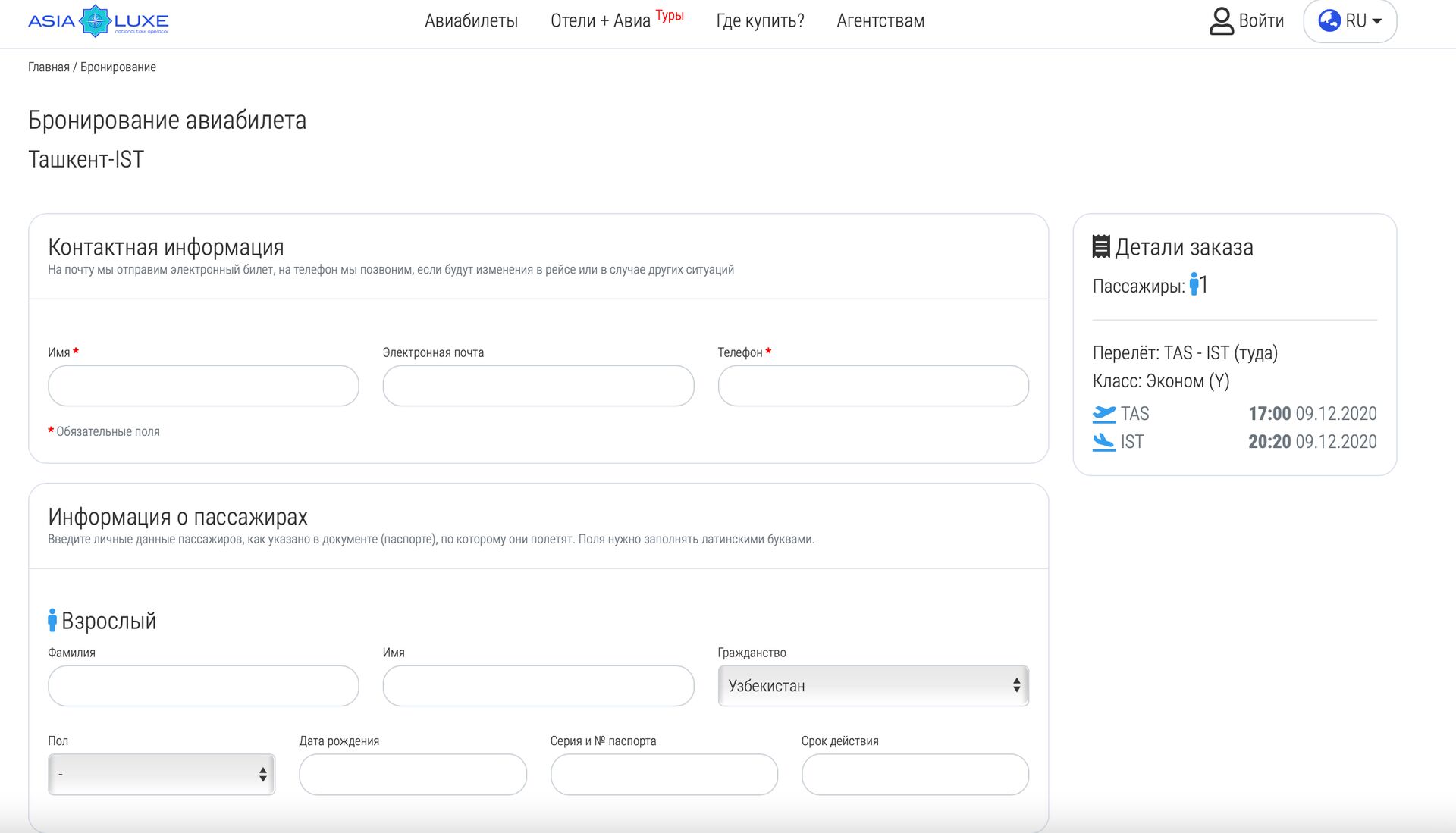Click the landing plane icon for IST
Image resolution: width=1456 pixels, height=833 pixels.
pos(1104,442)
